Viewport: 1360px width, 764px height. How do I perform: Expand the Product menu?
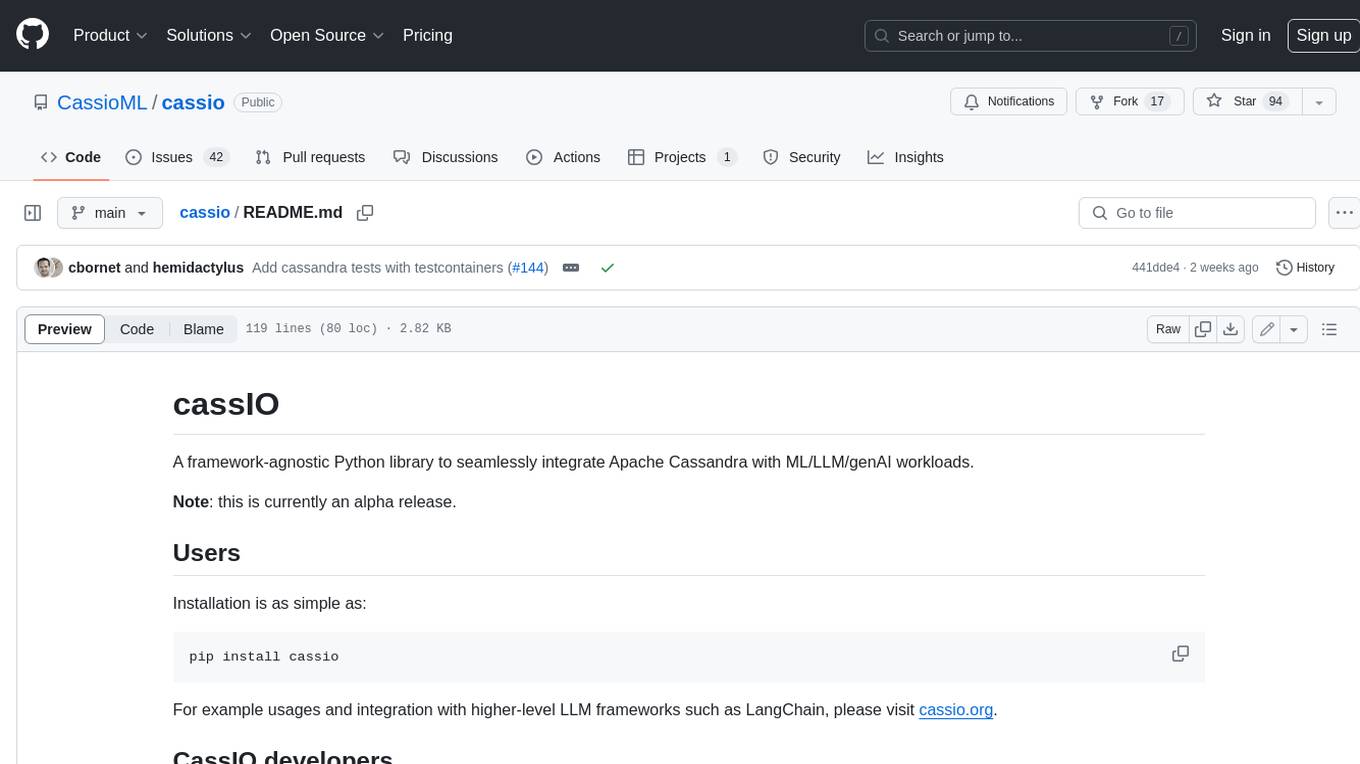pyautogui.click(x=110, y=35)
